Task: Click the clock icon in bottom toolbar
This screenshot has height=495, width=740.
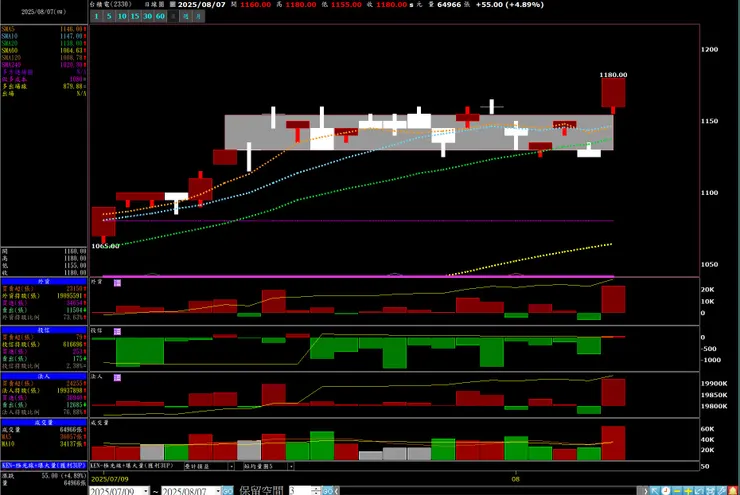Action: pyautogui.click(x=665, y=491)
